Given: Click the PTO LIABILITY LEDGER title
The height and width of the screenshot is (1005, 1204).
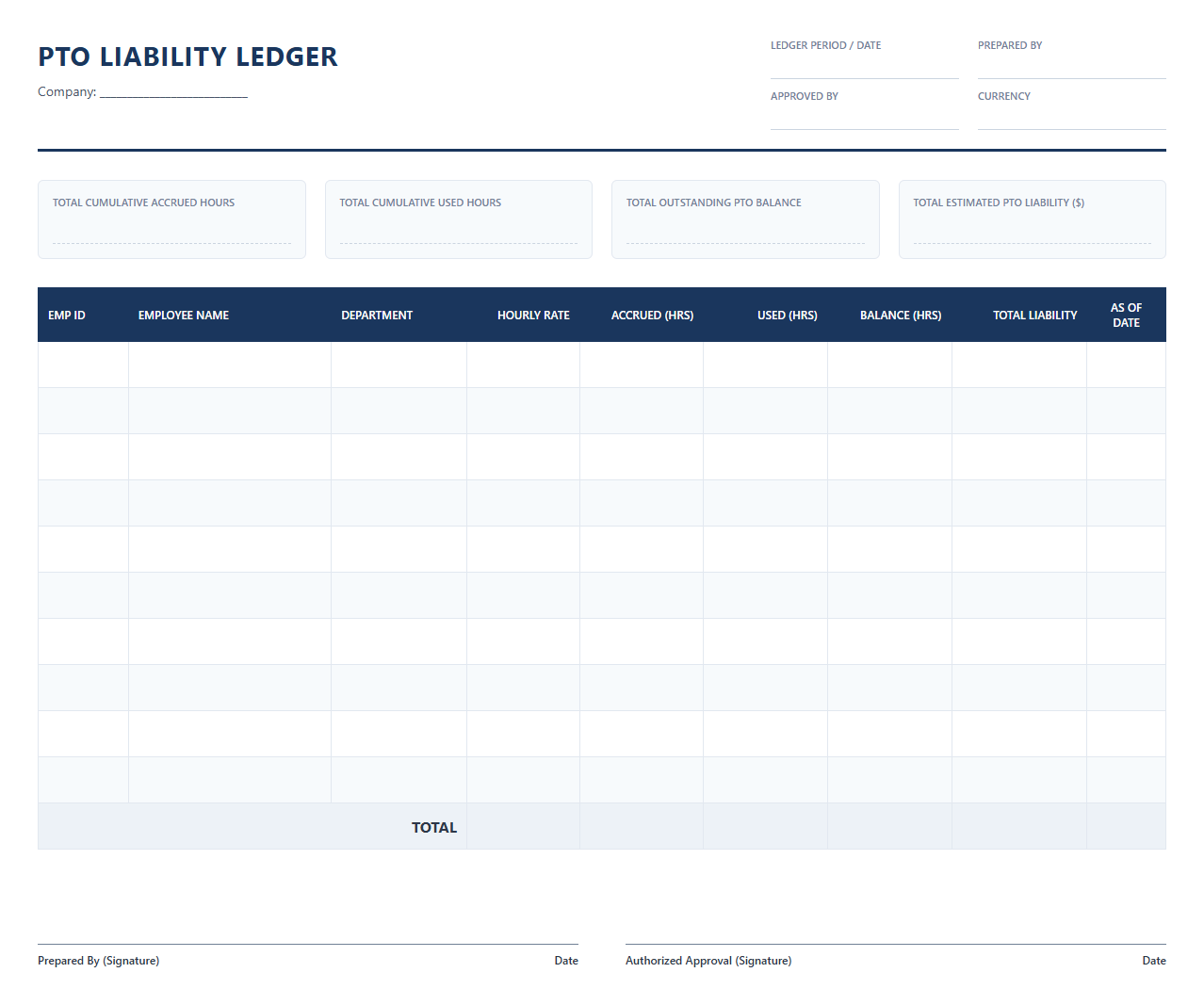Looking at the screenshot, I should 187,57.
